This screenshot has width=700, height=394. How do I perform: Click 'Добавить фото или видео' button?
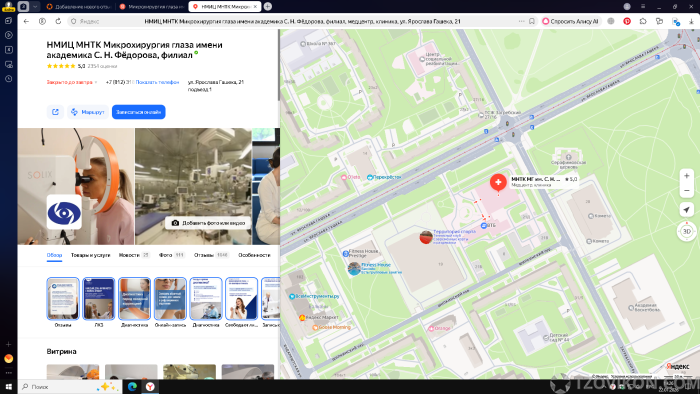[208, 223]
